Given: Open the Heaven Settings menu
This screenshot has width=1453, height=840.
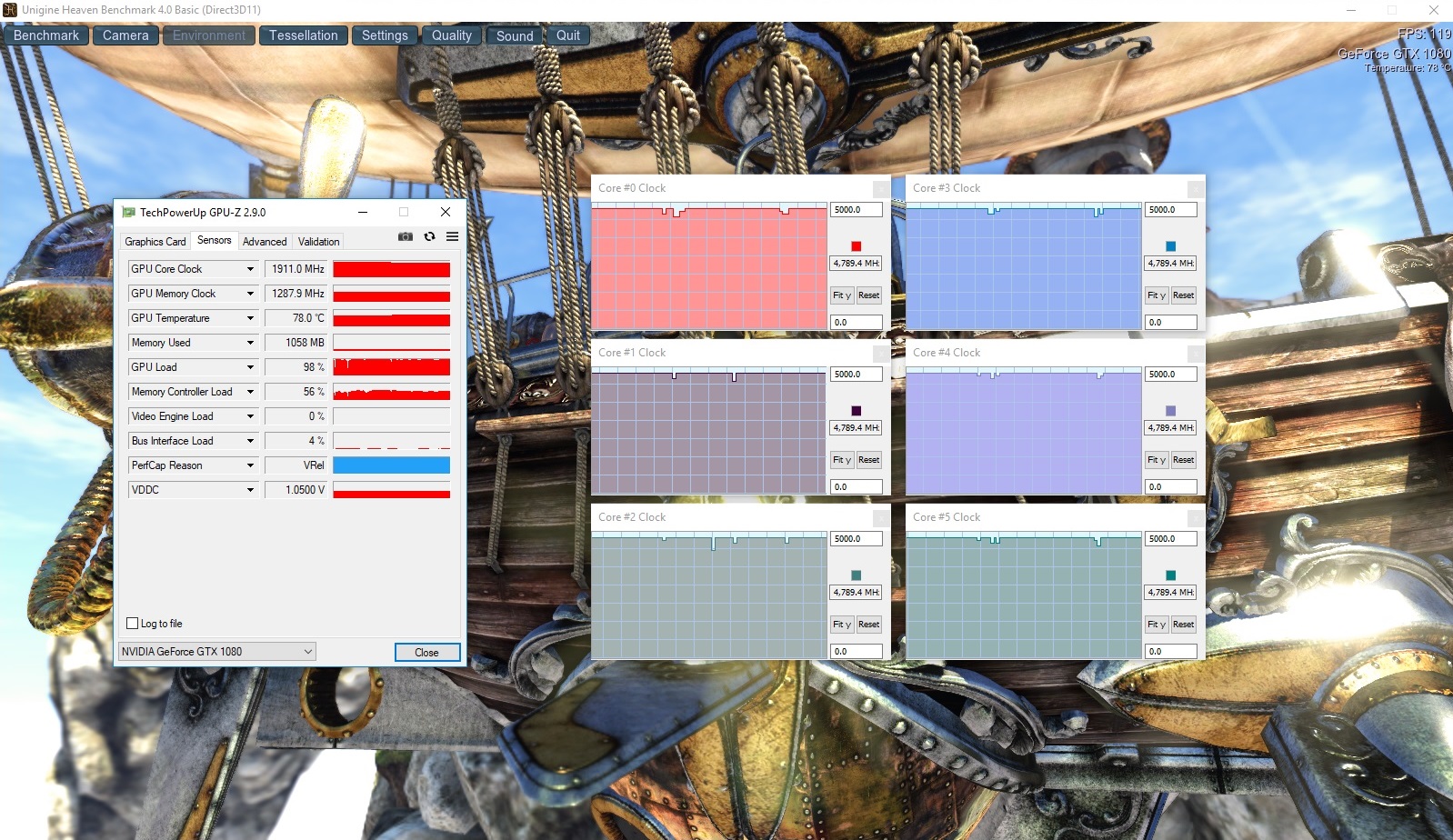Looking at the screenshot, I should [x=385, y=35].
